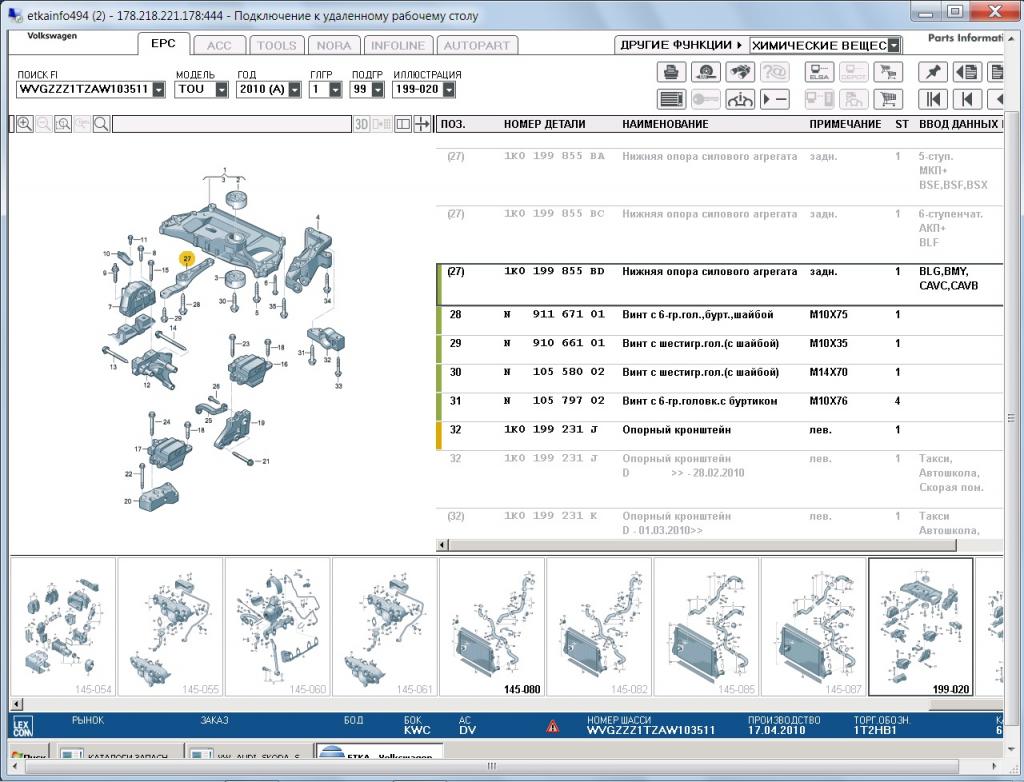Open the ХИМИЧЕСКИЕ ВЕЩЕС dropdown
The width and height of the screenshot is (1024, 782).
tap(893, 45)
